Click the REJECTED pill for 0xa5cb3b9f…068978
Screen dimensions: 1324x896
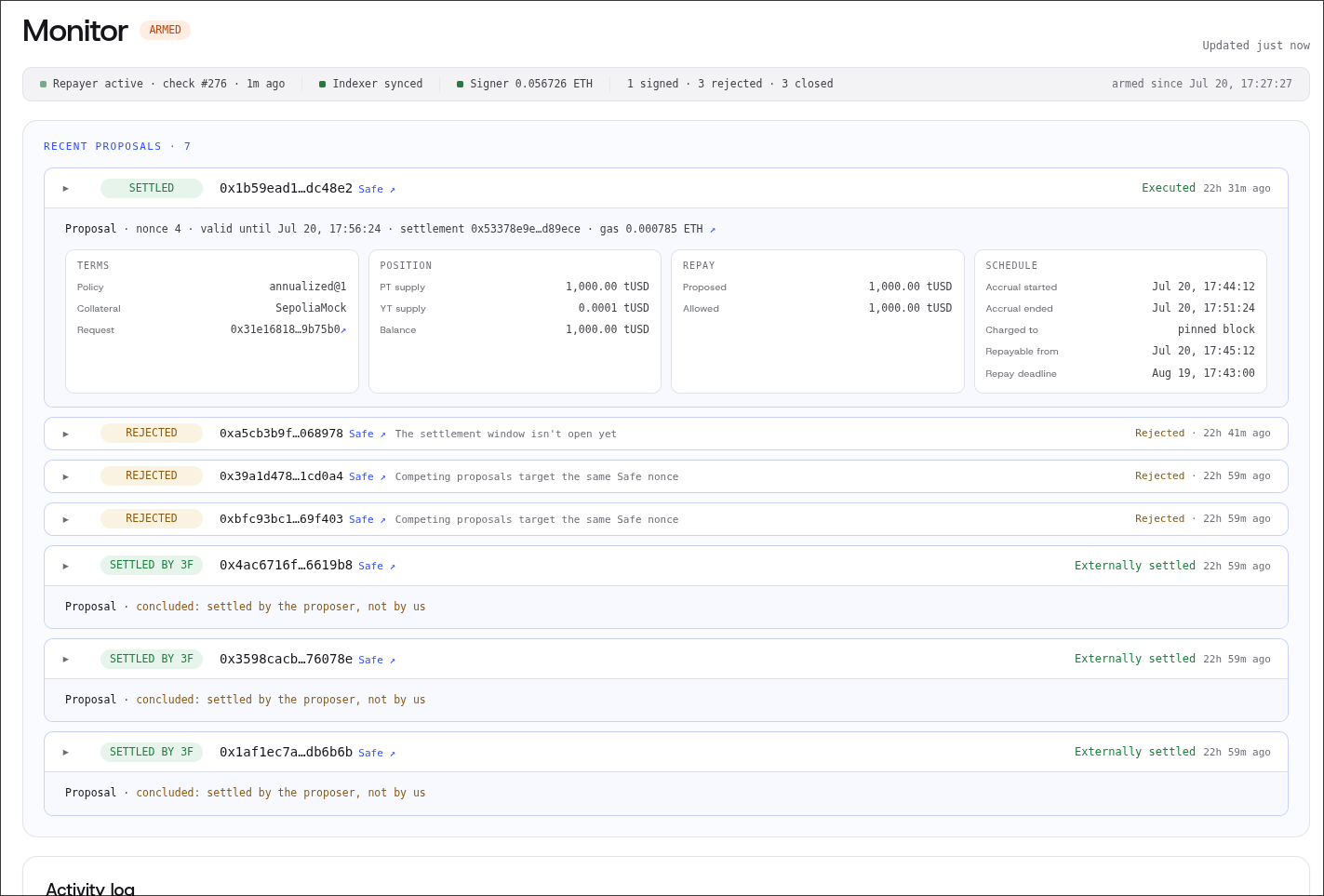(x=152, y=433)
